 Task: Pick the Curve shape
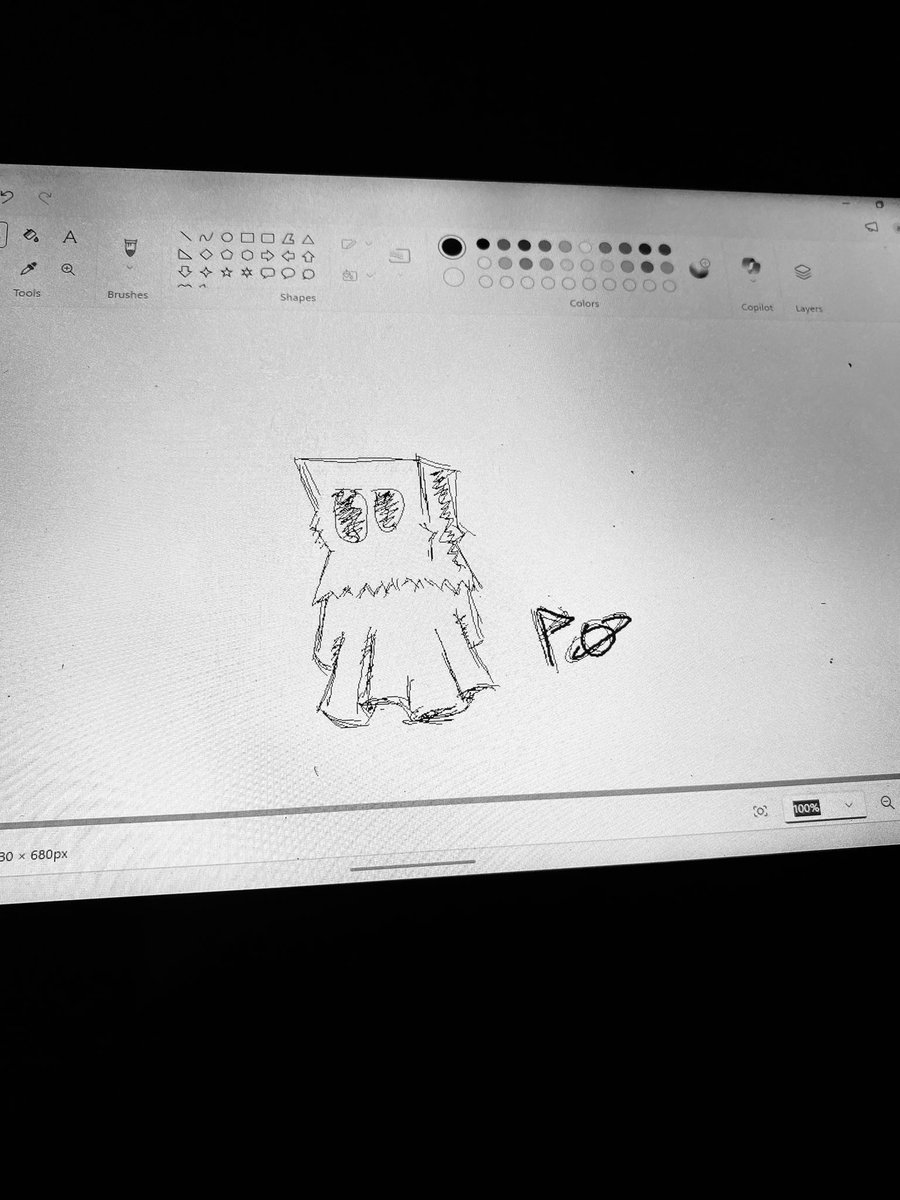coord(206,237)
